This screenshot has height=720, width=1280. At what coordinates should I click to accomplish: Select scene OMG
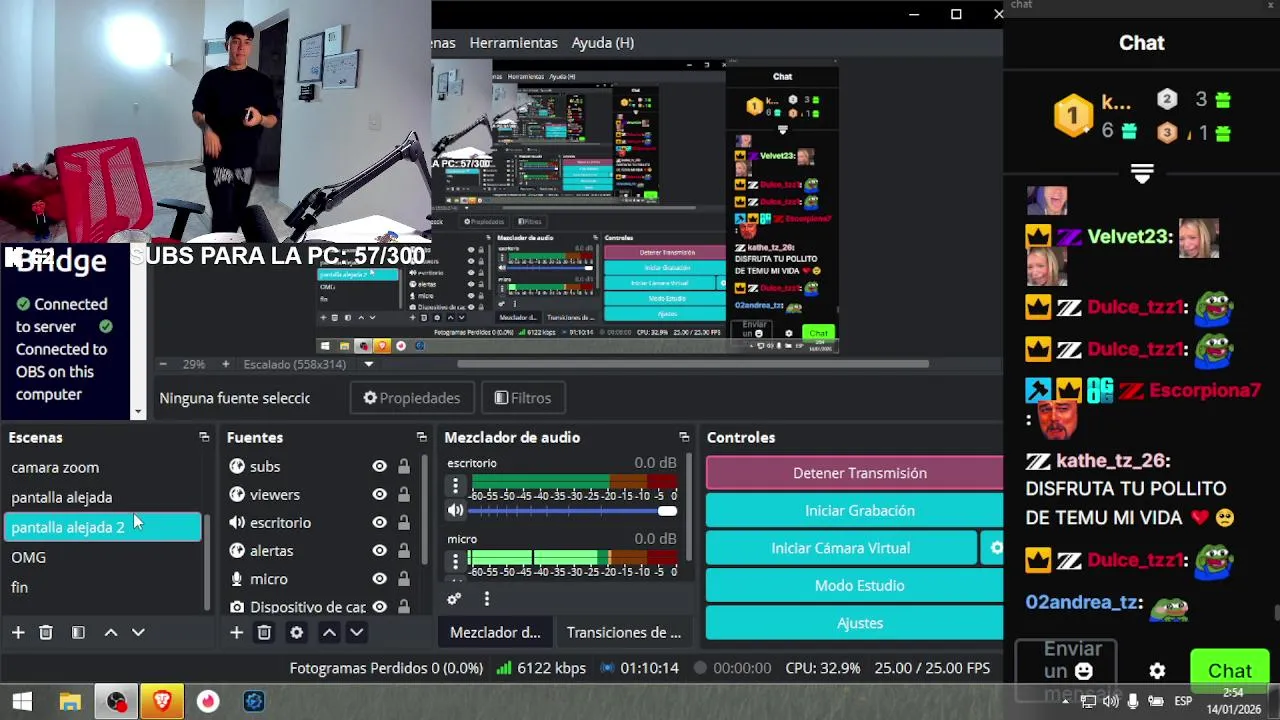pos(104,557)
